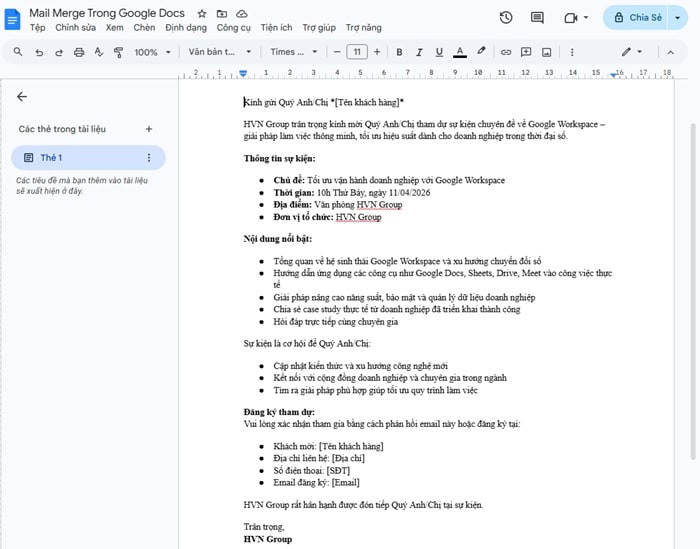Redo the last action

[x=59, y=52]
